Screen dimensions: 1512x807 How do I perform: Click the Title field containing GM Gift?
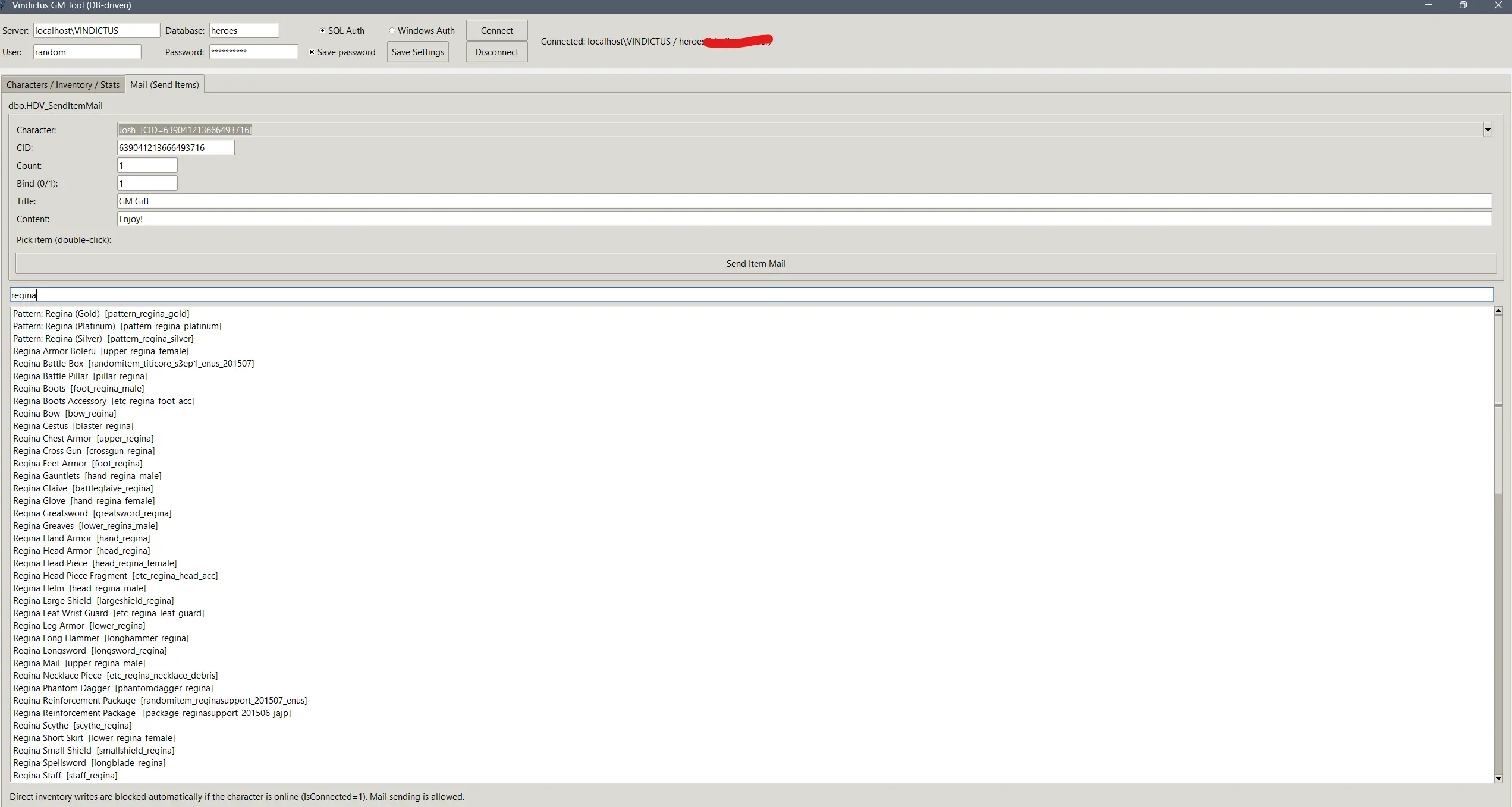[x=804, y=201]
